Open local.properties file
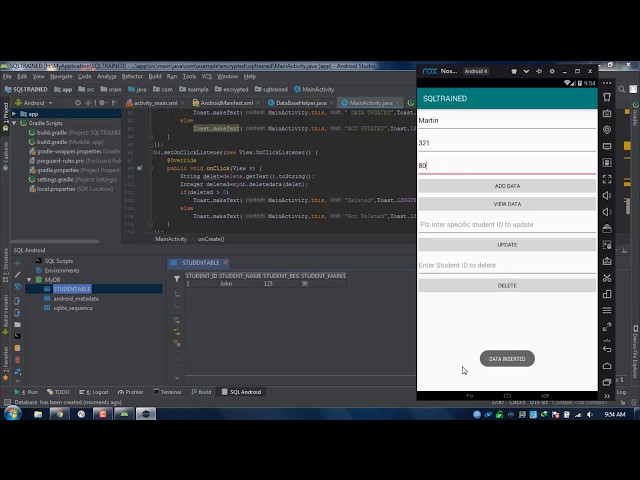 pyautogui.click(x=56, y=189)
